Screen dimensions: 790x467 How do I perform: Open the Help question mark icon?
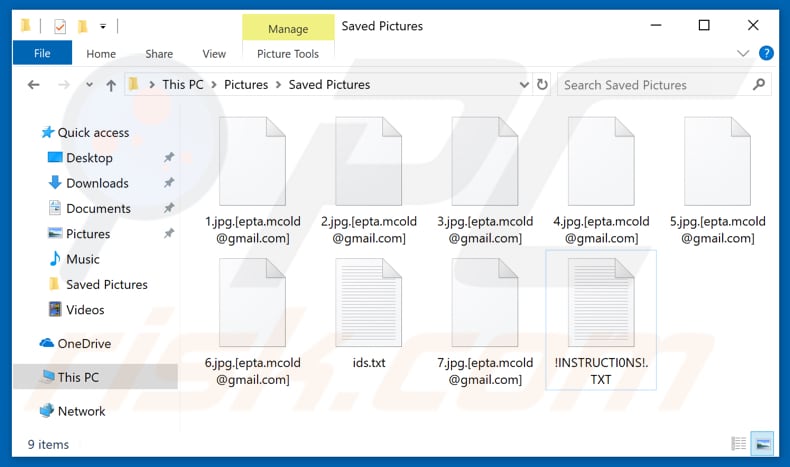click(766, 53)
